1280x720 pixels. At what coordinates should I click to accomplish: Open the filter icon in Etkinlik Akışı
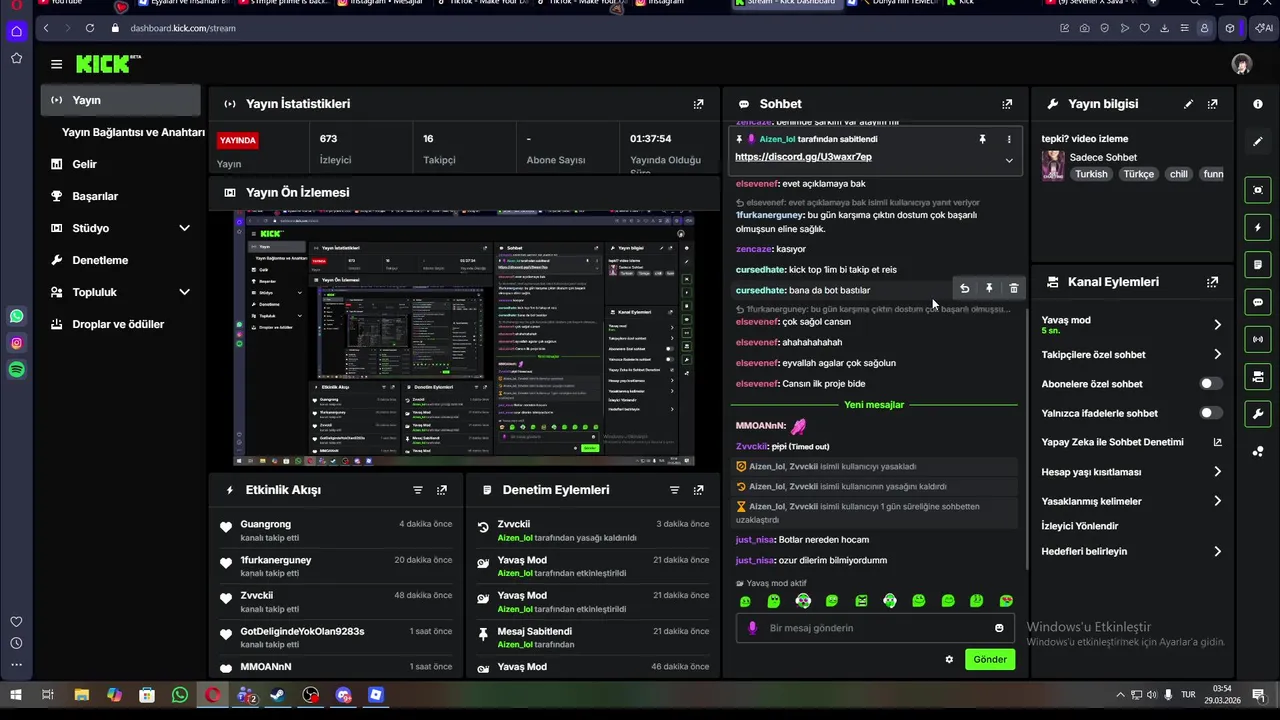click(x=418, y=490)
